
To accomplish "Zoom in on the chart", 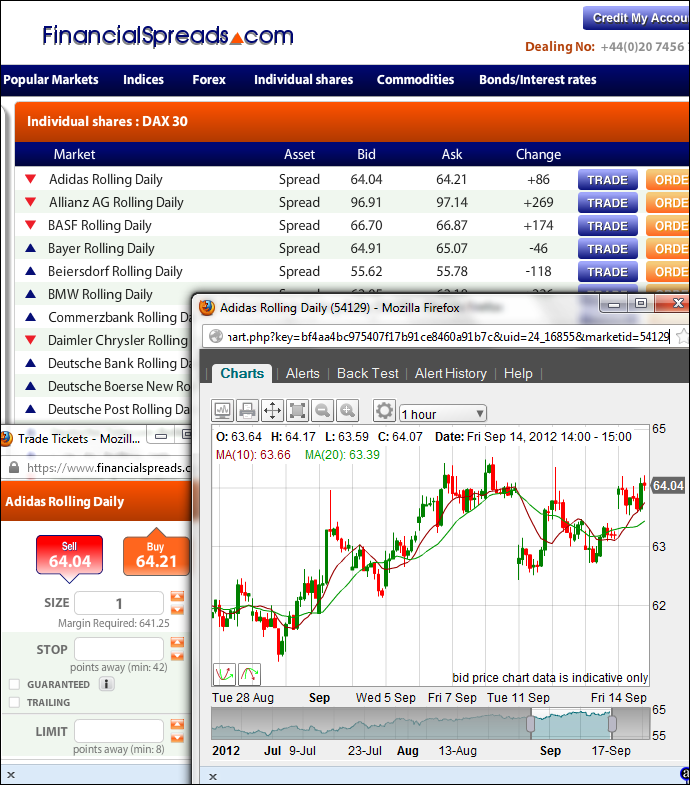I will [348, 411].
